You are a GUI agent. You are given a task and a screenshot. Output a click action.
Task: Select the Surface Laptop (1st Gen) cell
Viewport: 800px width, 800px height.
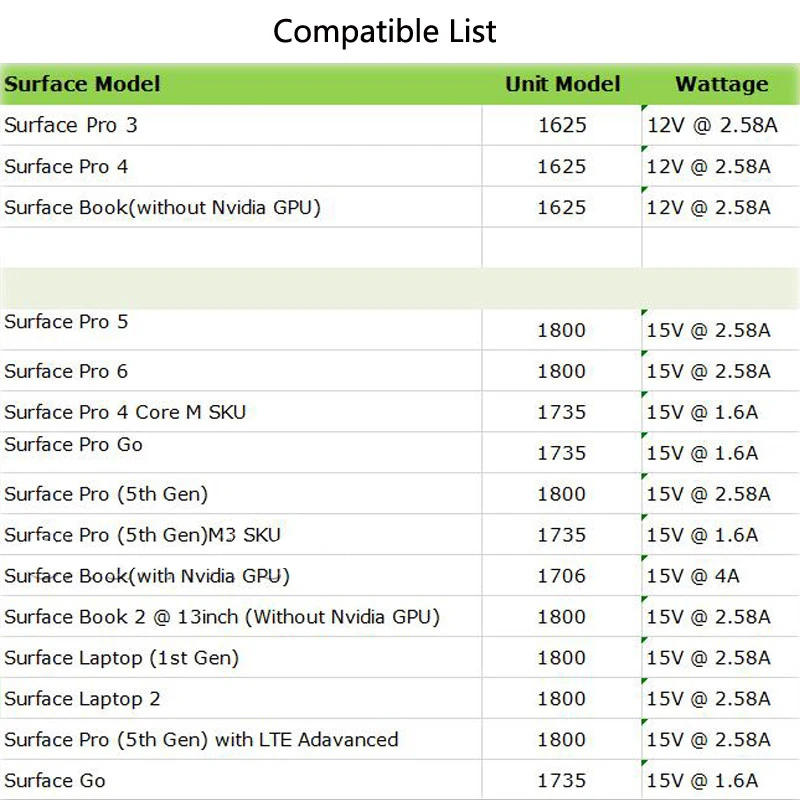[121, 658]
